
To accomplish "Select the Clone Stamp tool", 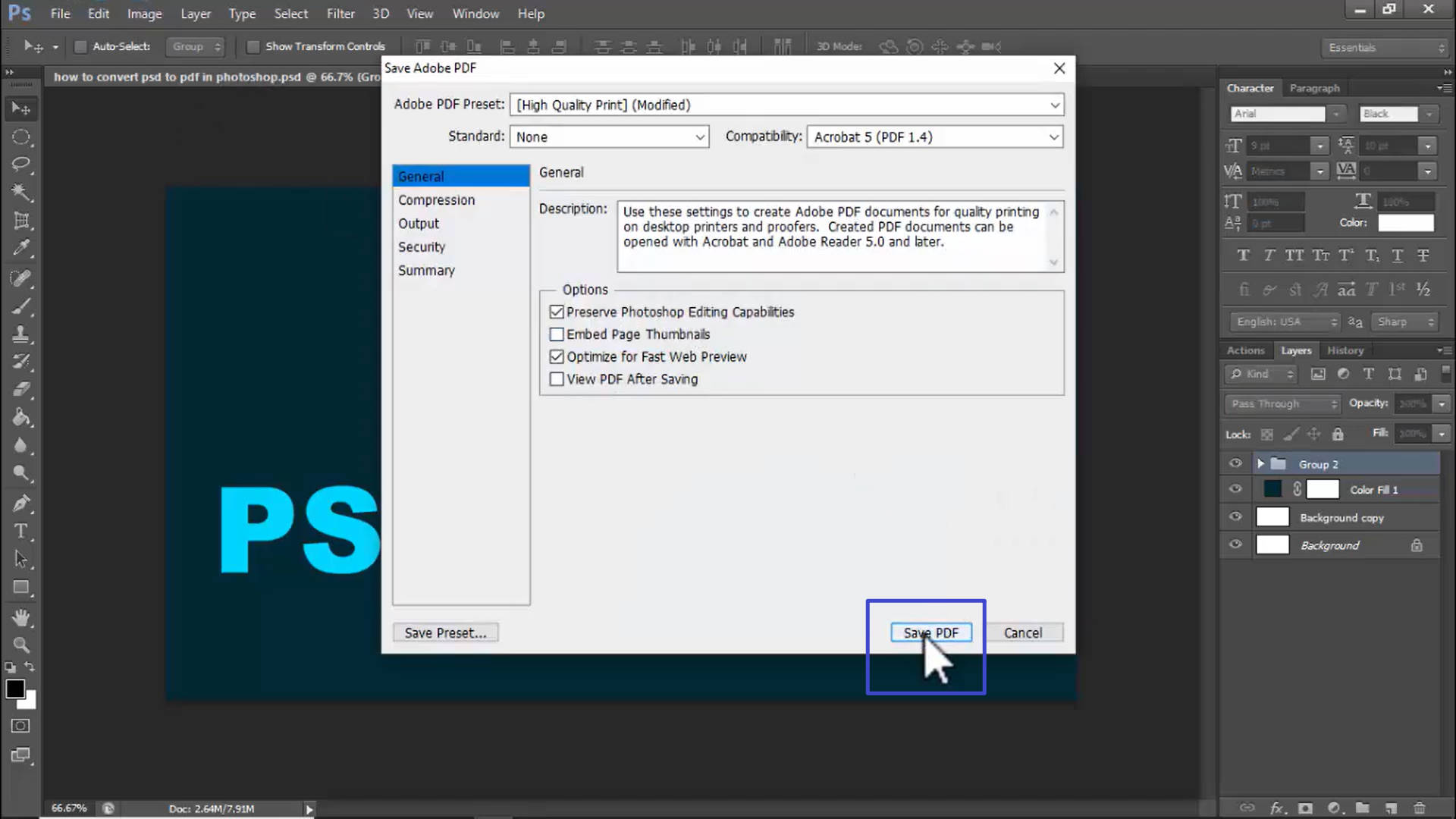I will pos(21,334).
